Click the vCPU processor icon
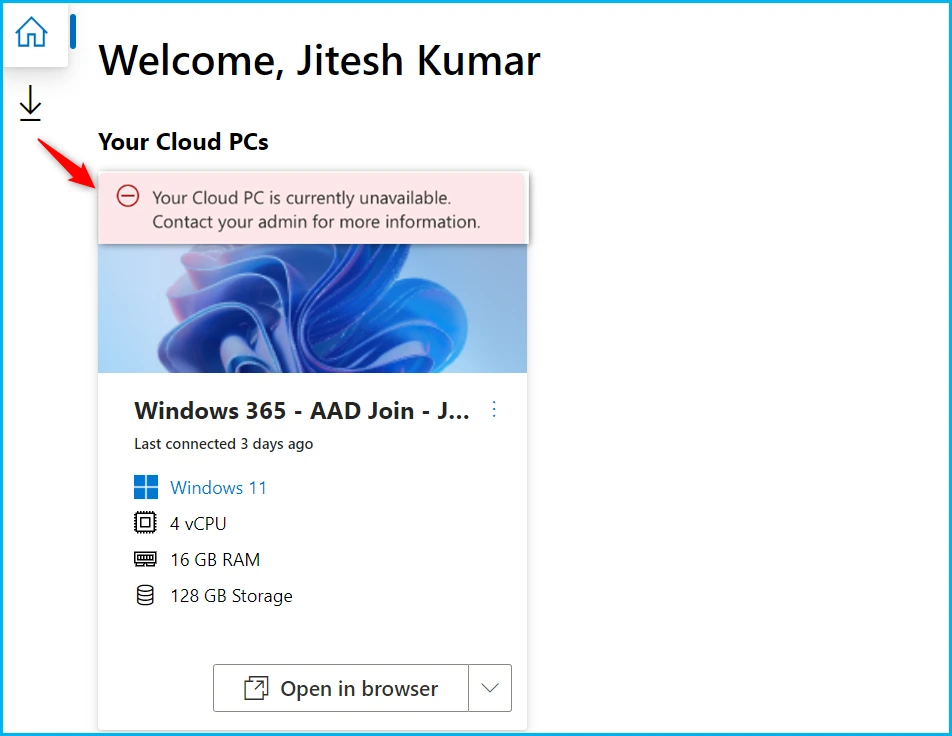952x736 pixels. click(145, 523)
